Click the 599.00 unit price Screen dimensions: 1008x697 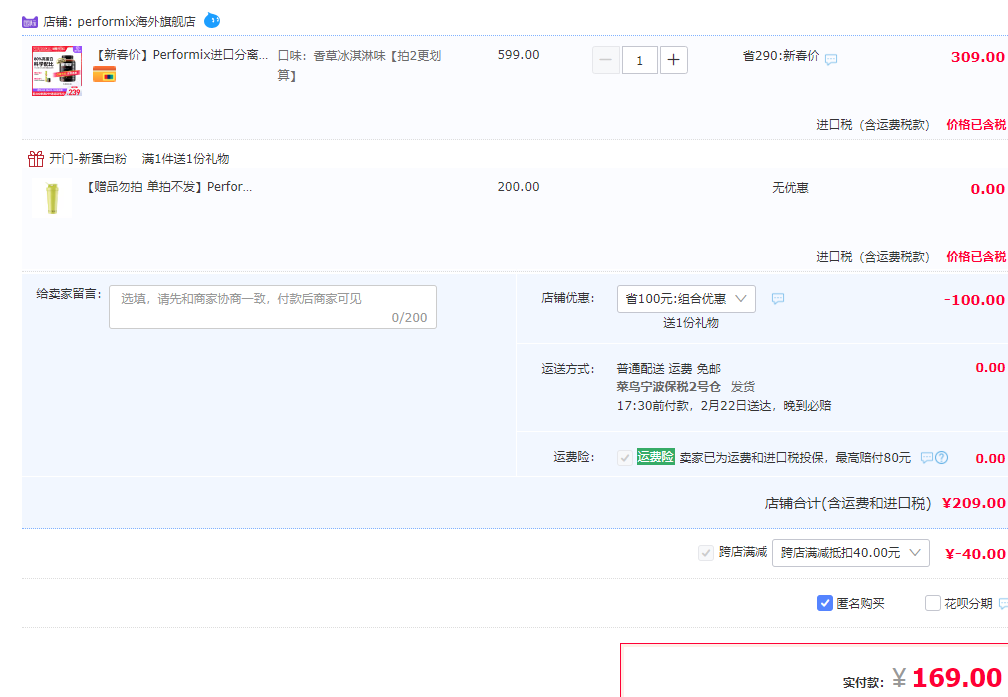518,55
